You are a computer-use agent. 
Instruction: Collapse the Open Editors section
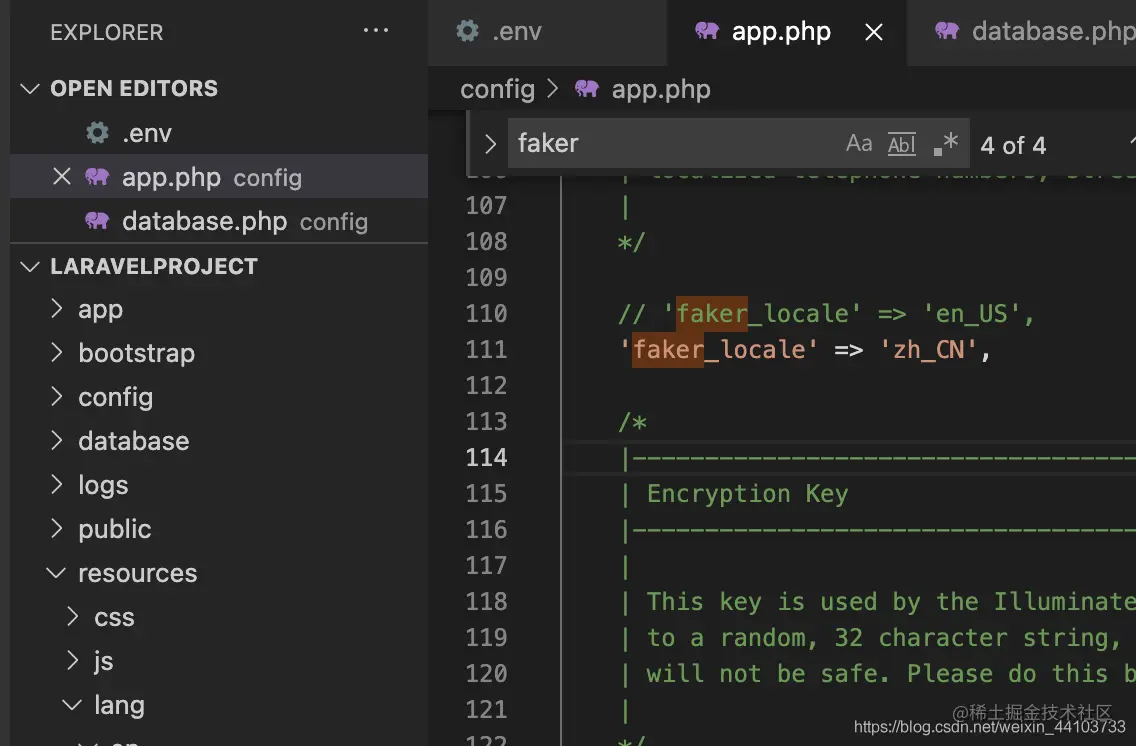30,88
